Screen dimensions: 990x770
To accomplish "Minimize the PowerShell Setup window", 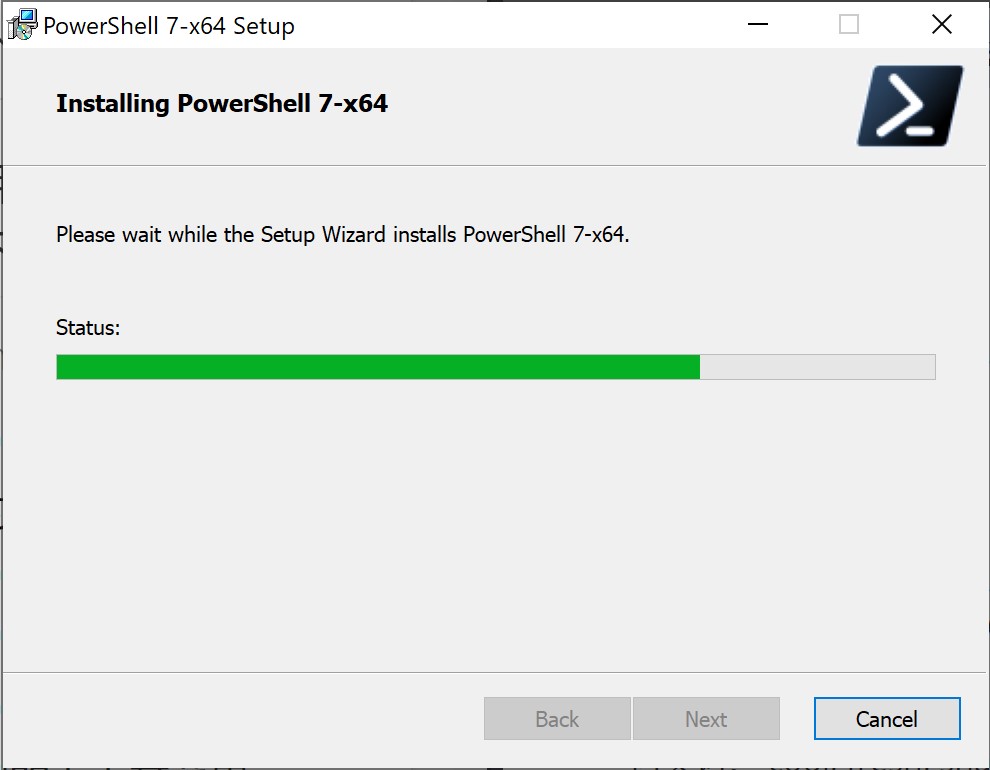I will [758, 25].
